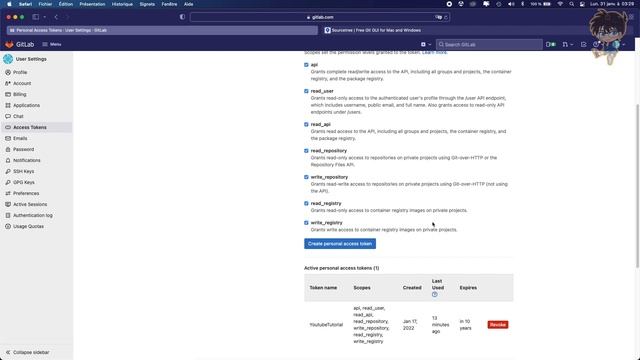Click the Usage Quotas icon
The width and height of the screenshot is (640, 360).
click(x=8, y=227)
